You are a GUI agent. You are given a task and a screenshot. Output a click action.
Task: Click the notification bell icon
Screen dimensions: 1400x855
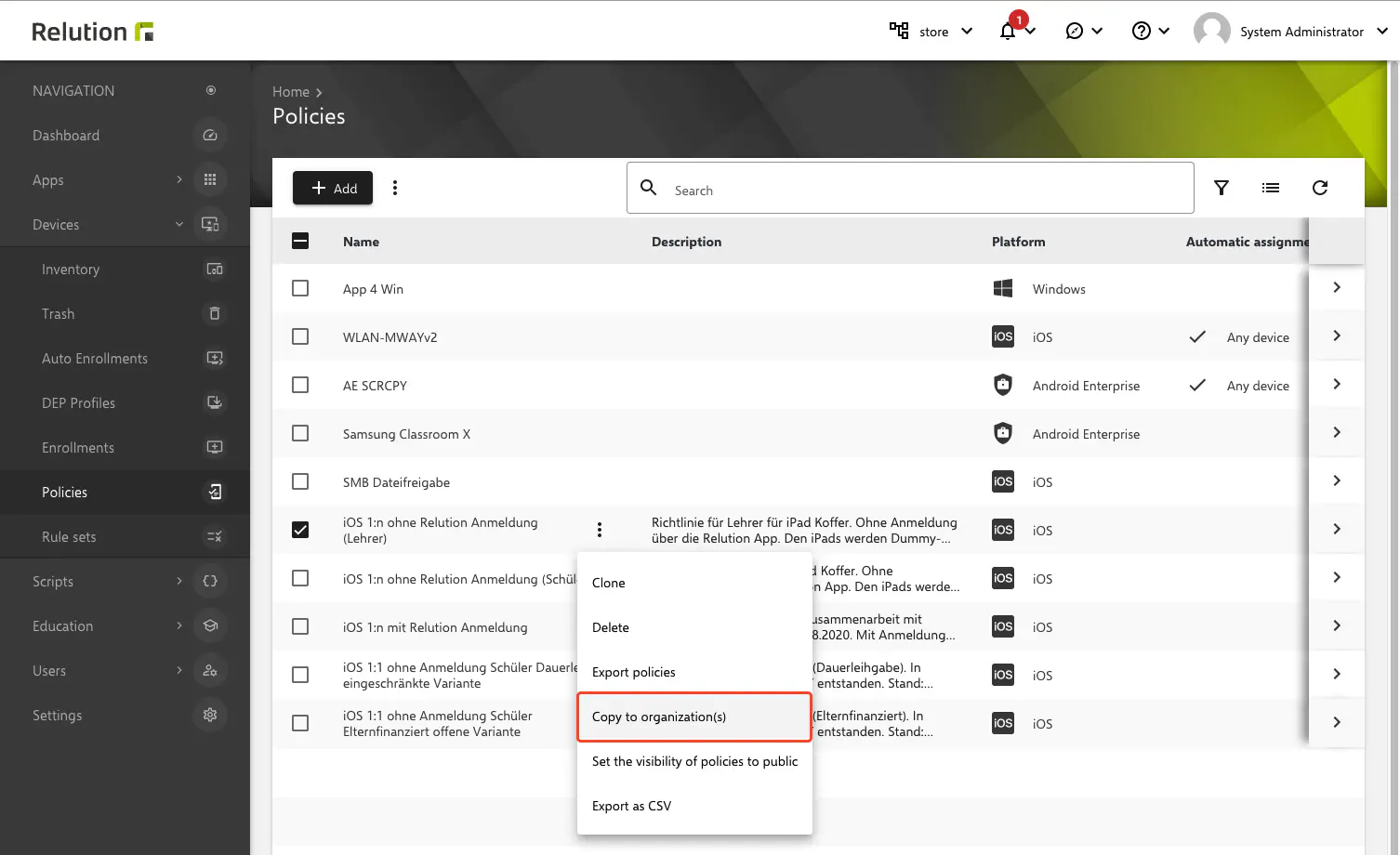[x=1009, y=32]
